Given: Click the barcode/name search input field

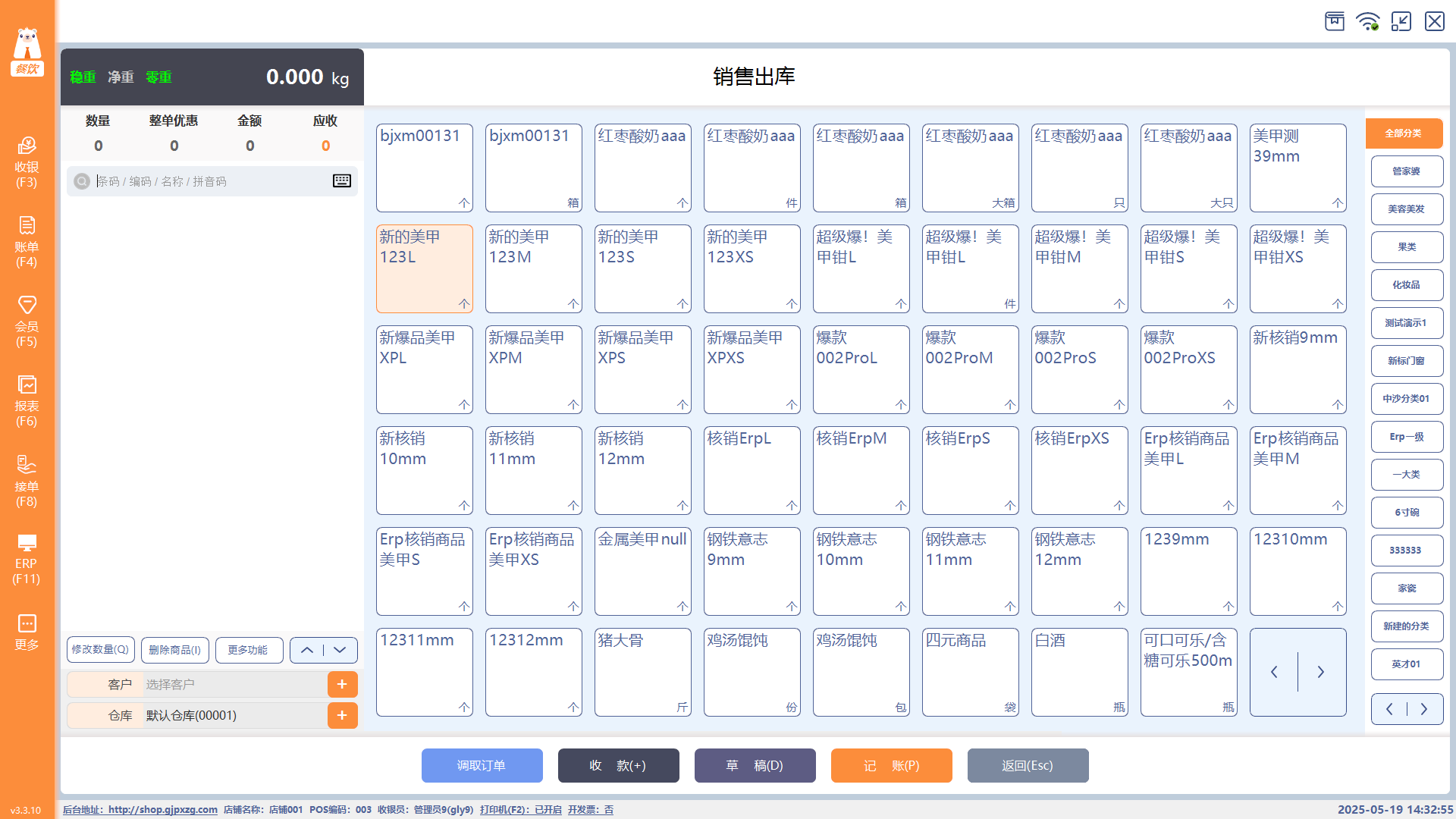Looking at the screenshot, I should [x=205, y=181].
